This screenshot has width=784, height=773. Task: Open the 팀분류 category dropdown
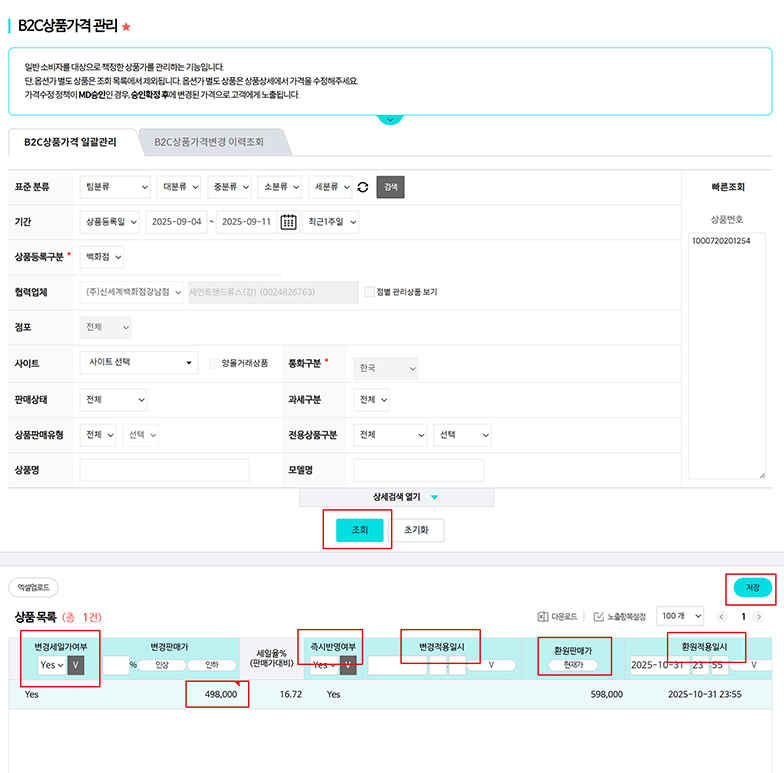coord(114,187)
